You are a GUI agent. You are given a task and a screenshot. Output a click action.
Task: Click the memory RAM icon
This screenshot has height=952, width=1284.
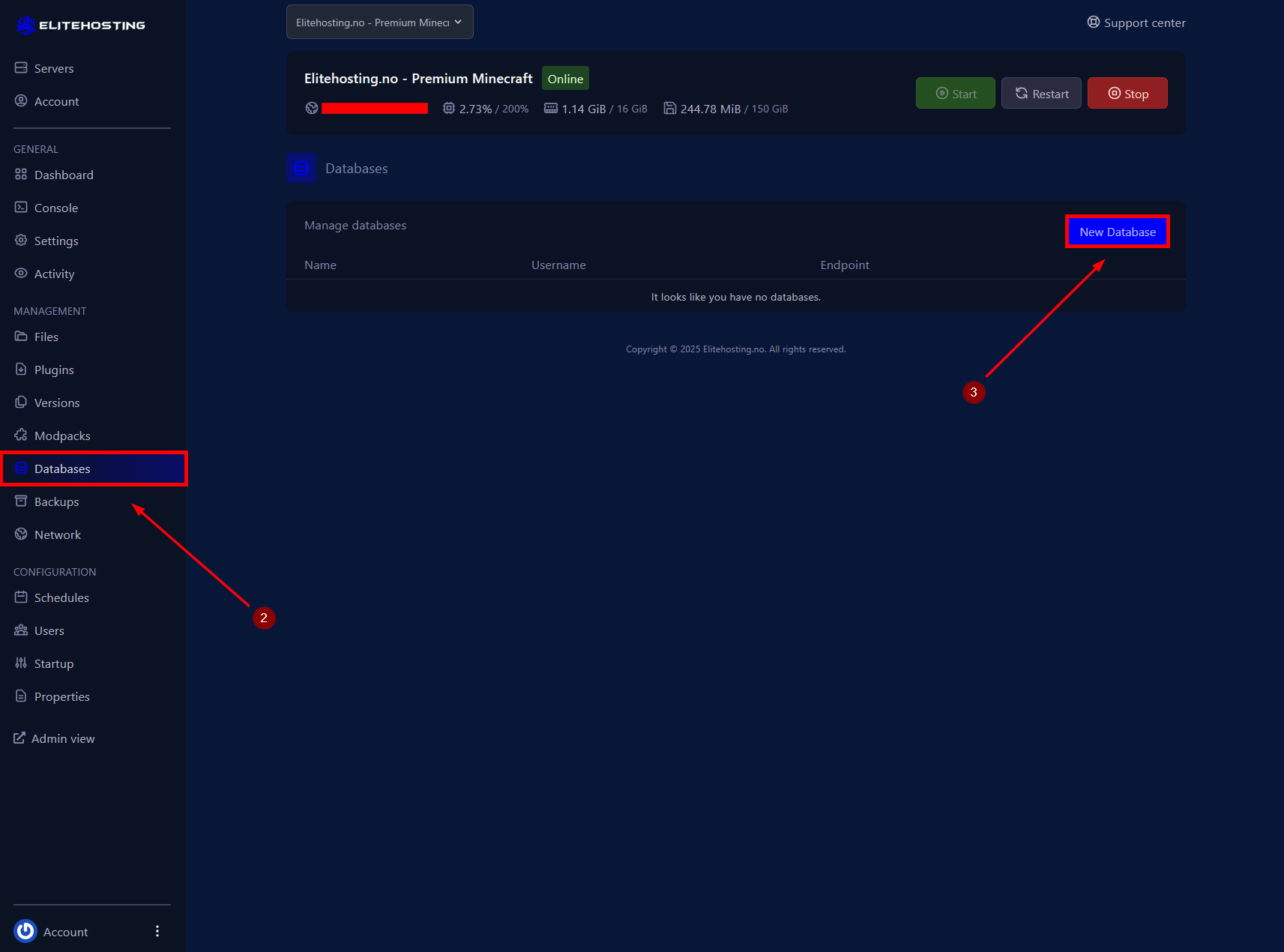[x=551, y=108]
